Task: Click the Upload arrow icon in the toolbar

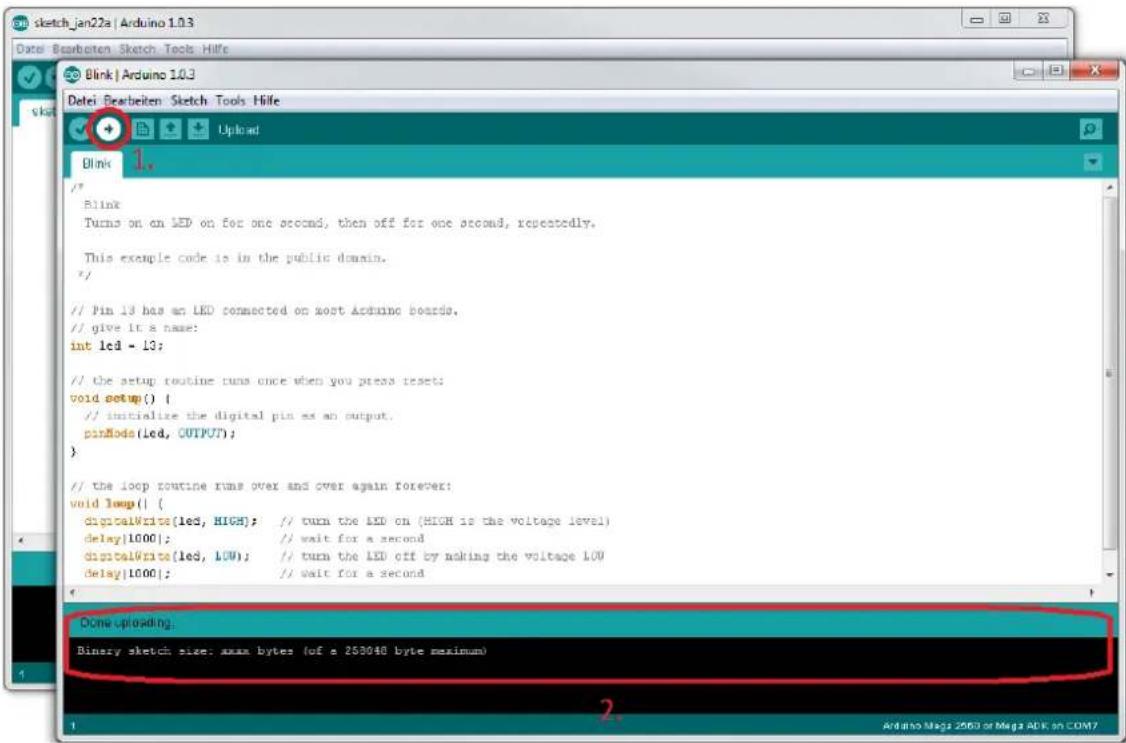Action: click(x=108, y=129)
